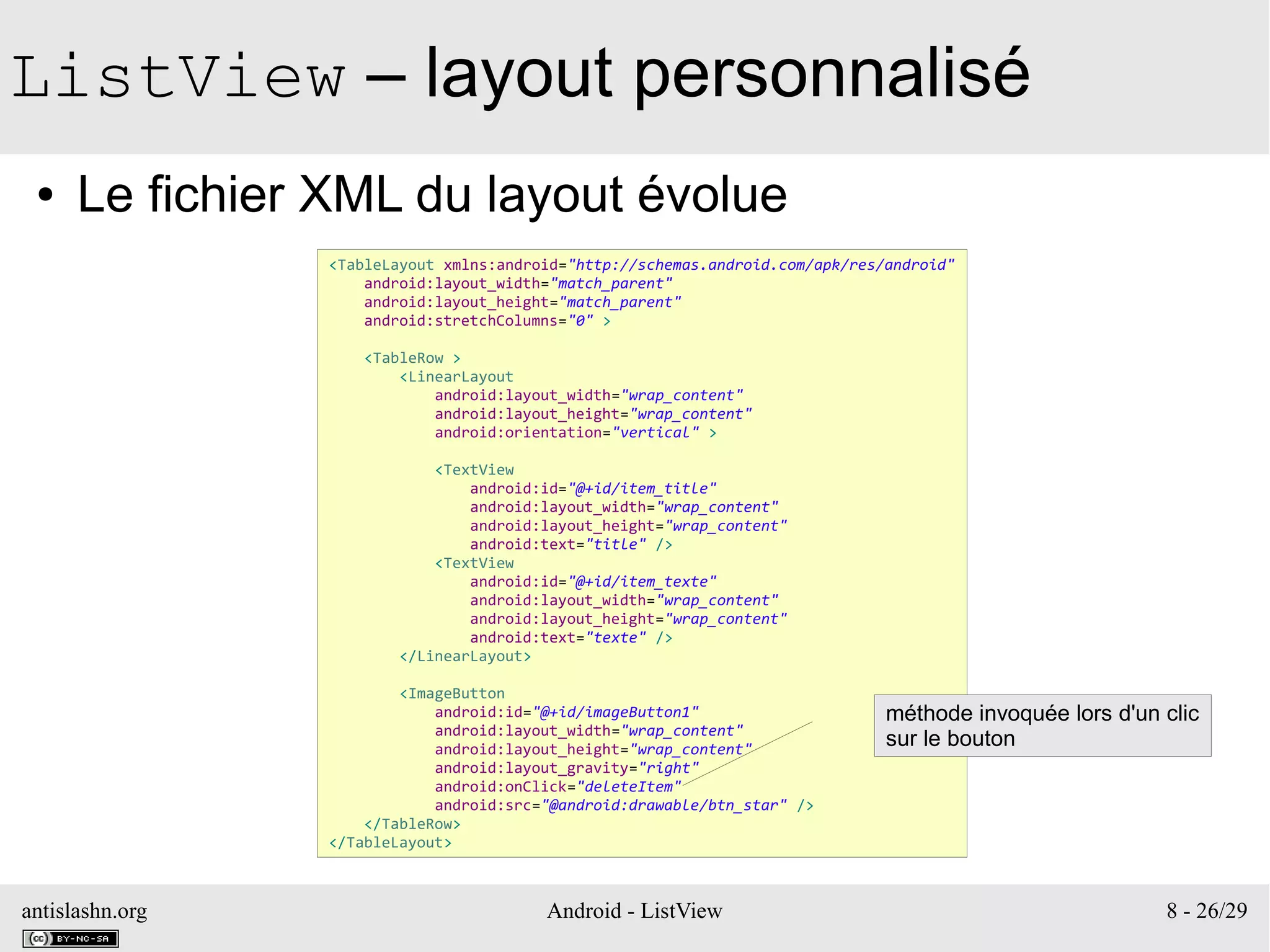The height and width of the screenshot is (952, 1270).
Task: Click the opening '<TableRow >' tag
Action: (x=412, y=358)
